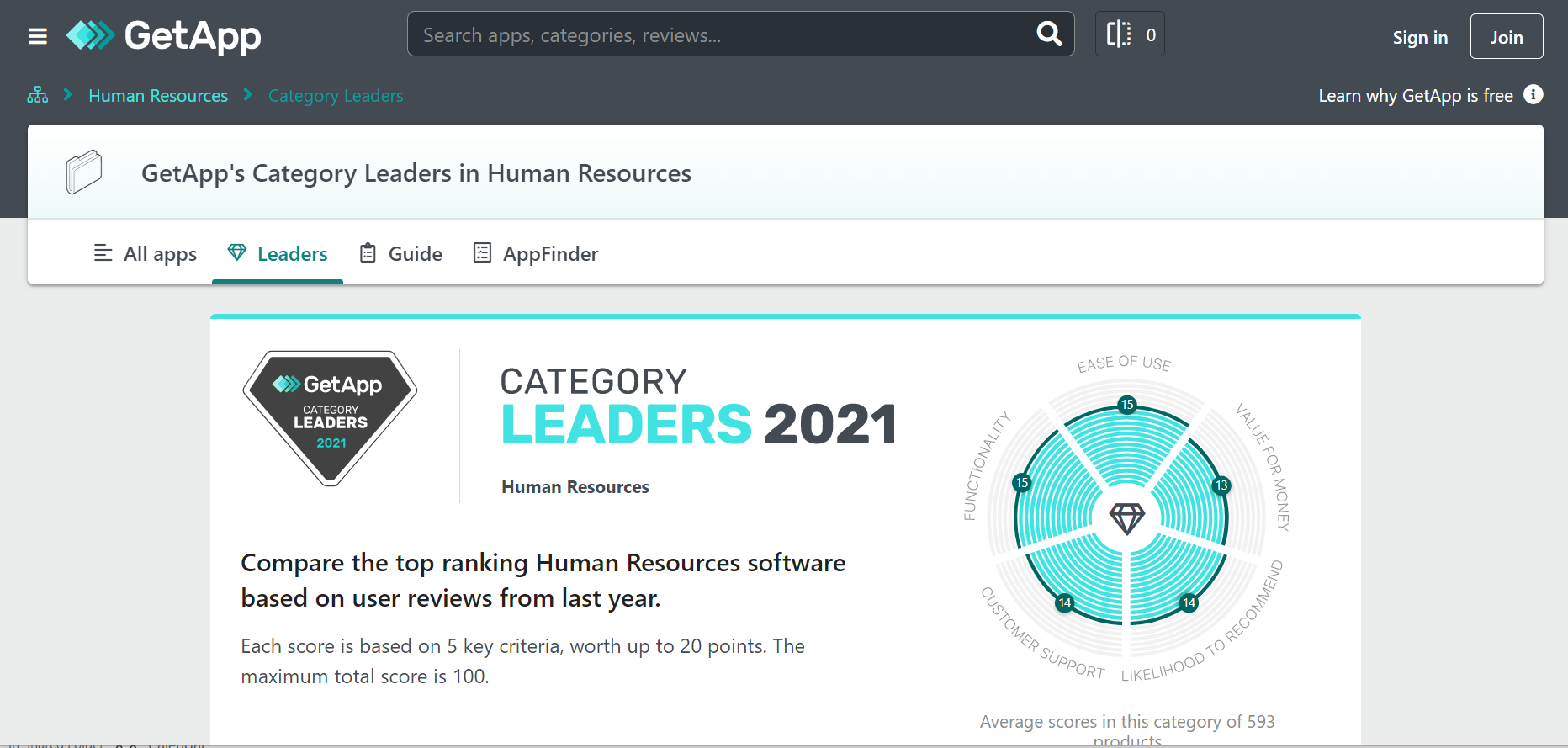This screenshot has width=1568, height=748.
Task: Click the diamond at the chart center
Action: (1126, 518)
